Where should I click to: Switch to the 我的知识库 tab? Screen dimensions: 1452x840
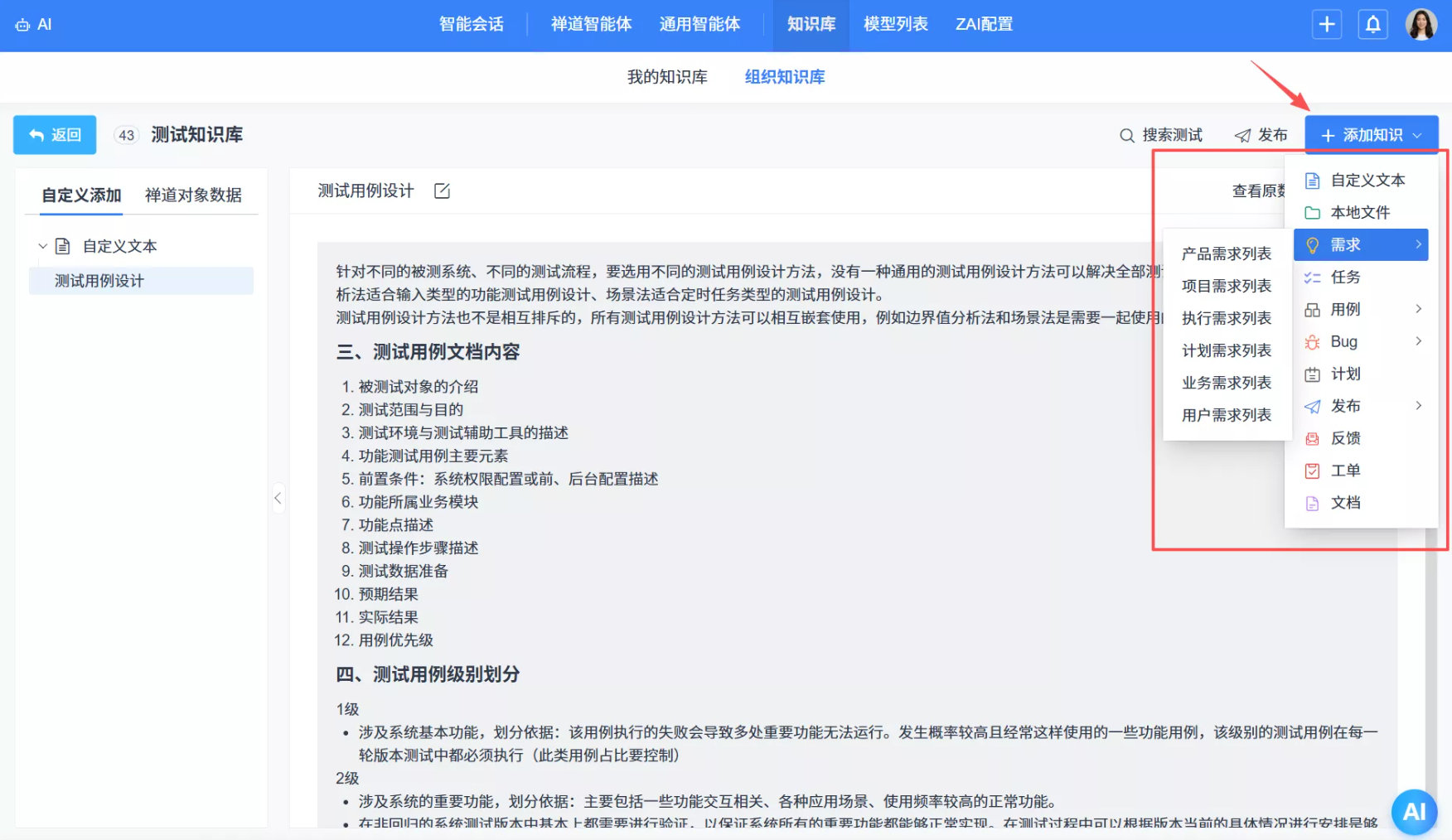coord(668,76)
